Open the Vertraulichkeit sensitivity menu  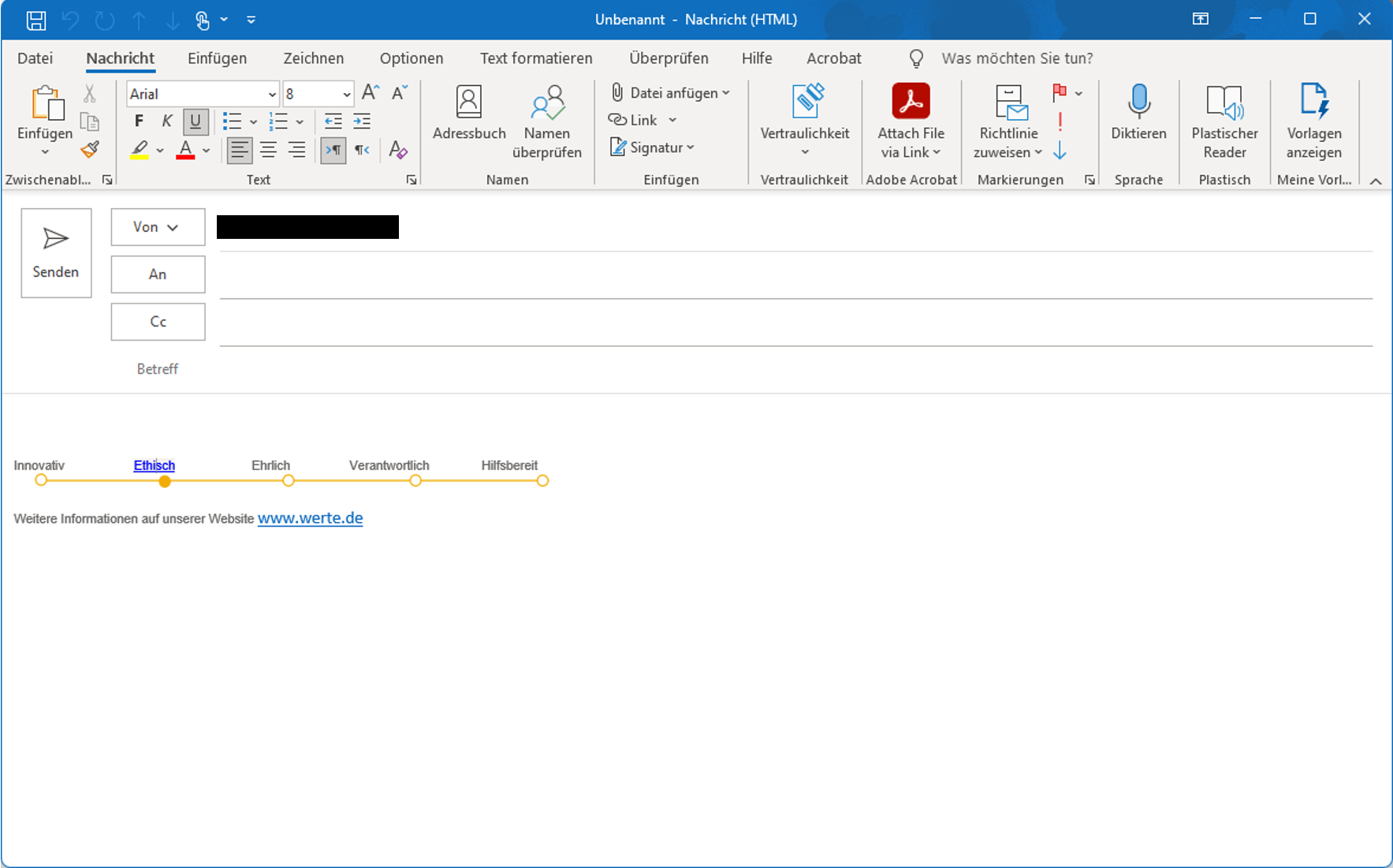click(804, 122)
